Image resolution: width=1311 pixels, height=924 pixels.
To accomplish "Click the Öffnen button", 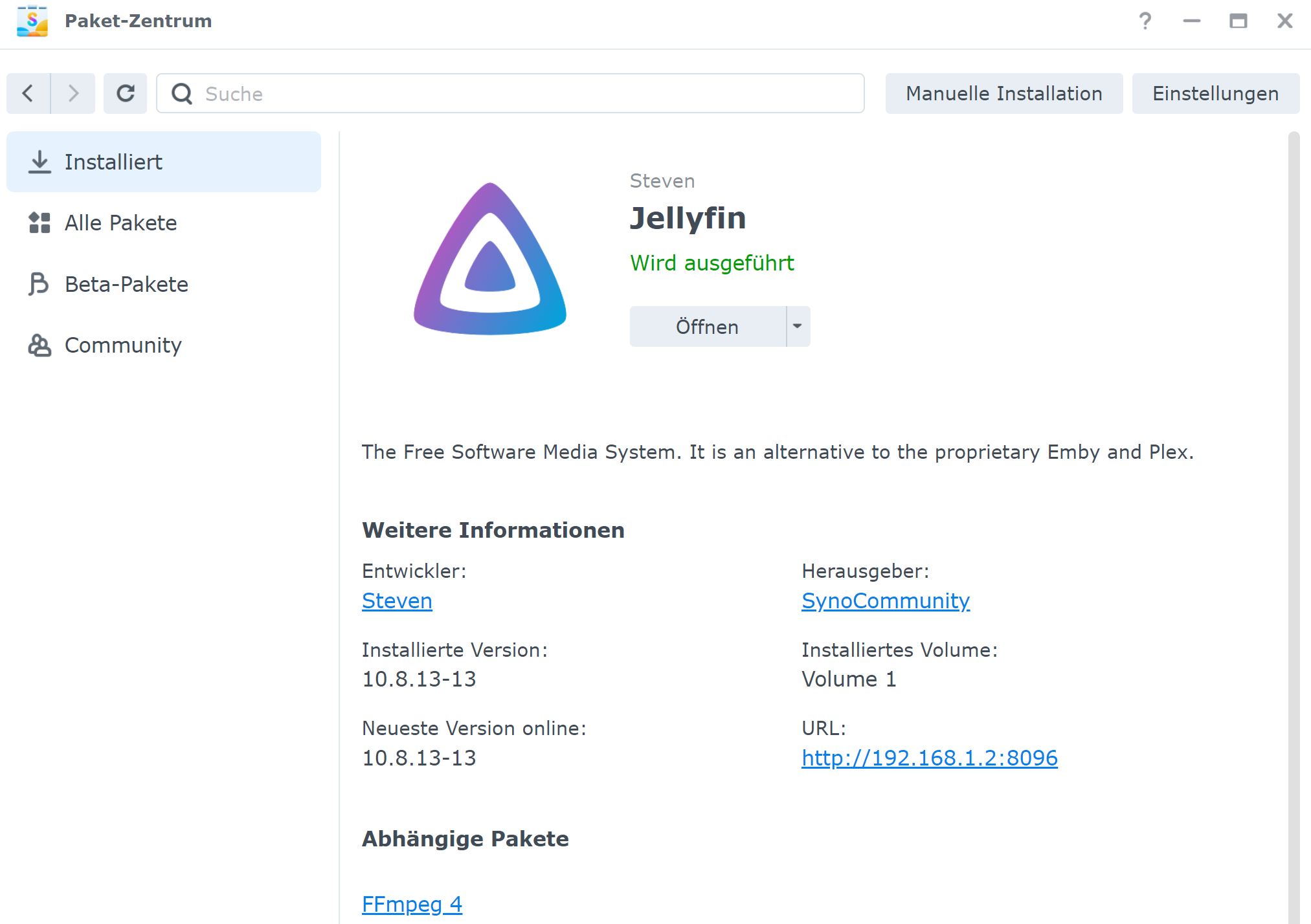I will point(707,326).
